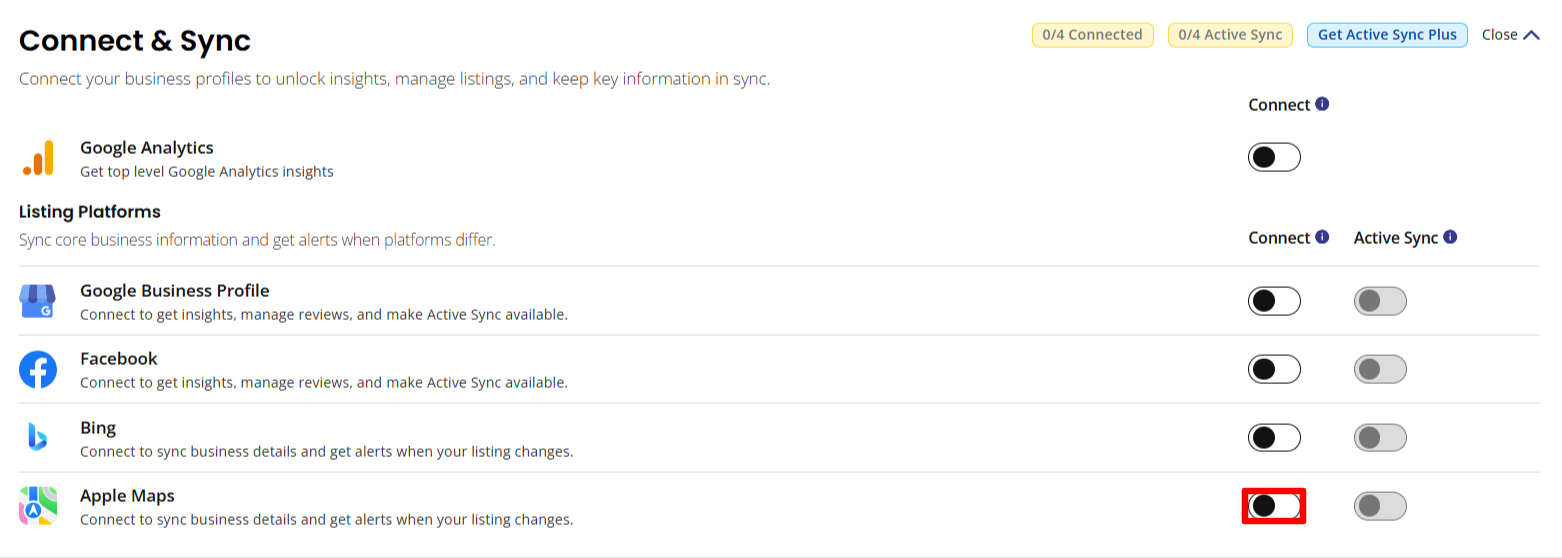Click 'Sync core business information' description text
The width and height of the screenshot is (1562, 558).
[x=257, y=240]
